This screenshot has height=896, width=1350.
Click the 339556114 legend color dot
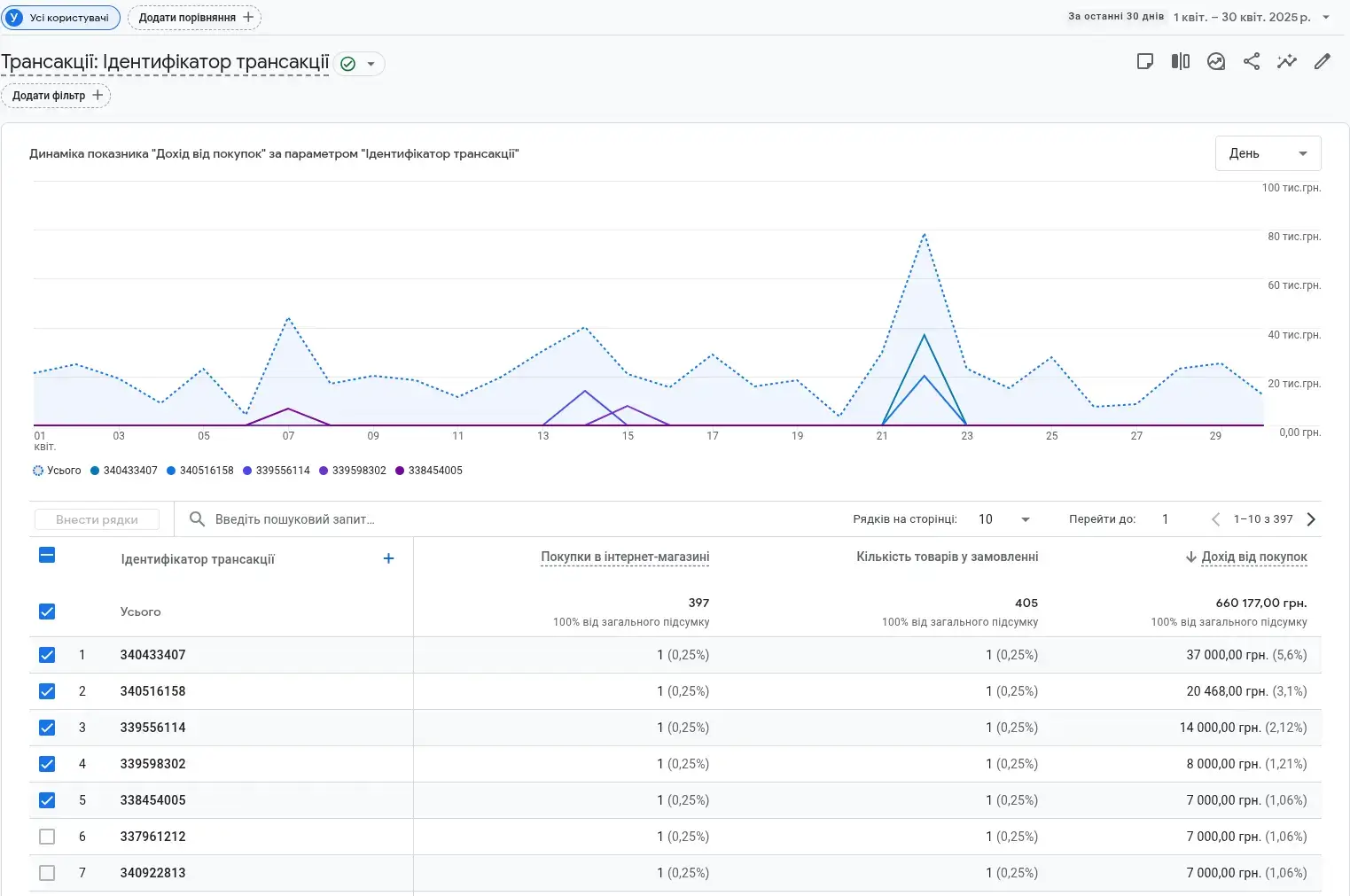(x=247, y=471)
